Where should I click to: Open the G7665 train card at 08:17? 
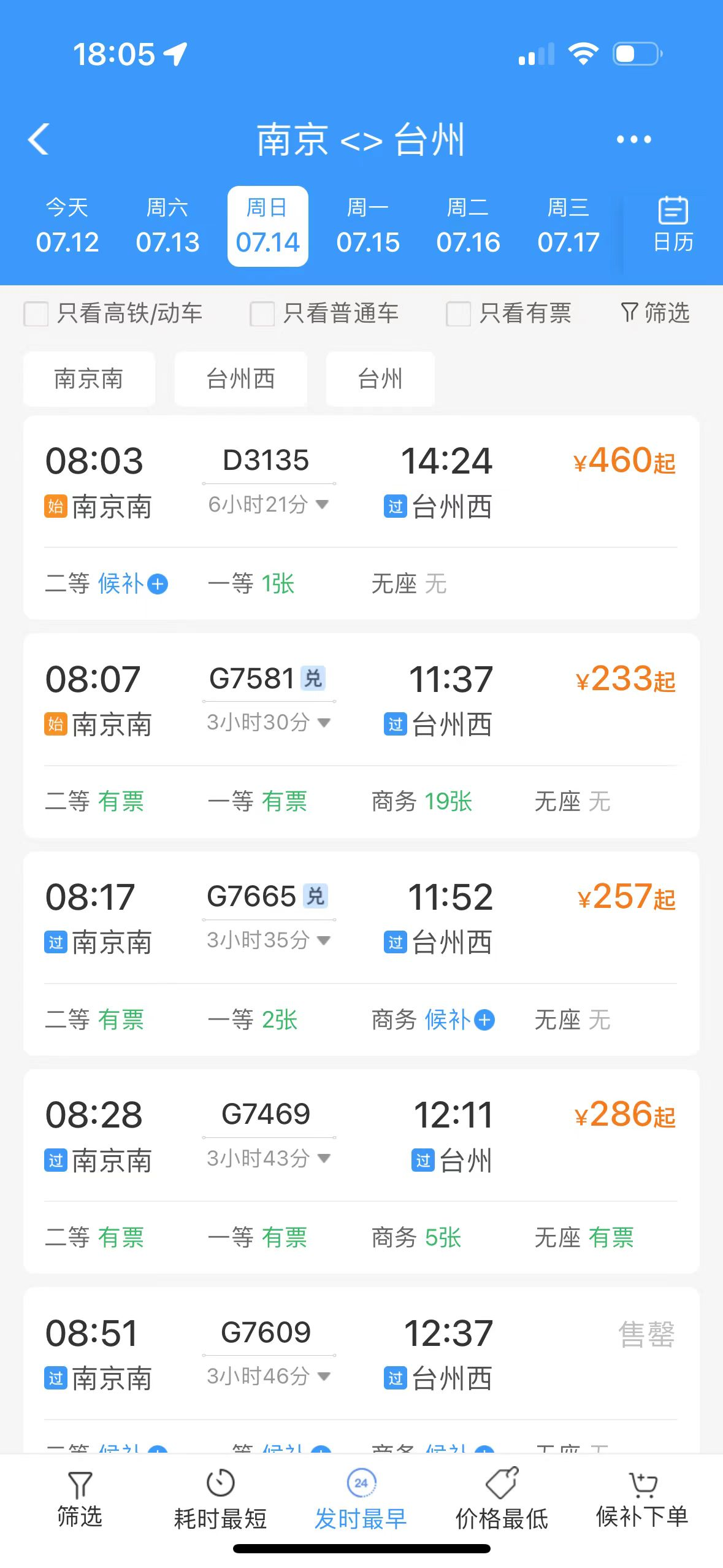pyautogui.click(x=361, y=919)
